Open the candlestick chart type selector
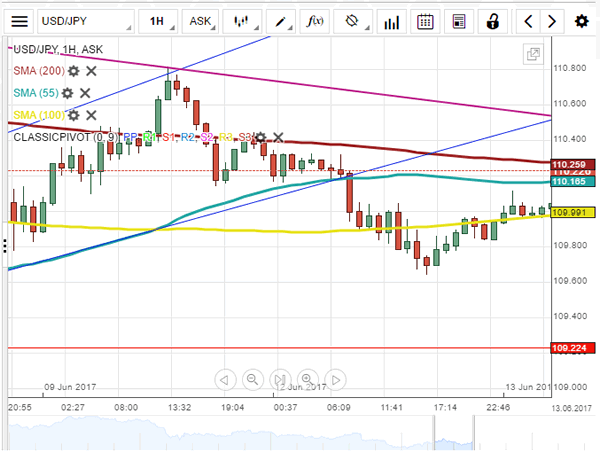 point(240,20)
